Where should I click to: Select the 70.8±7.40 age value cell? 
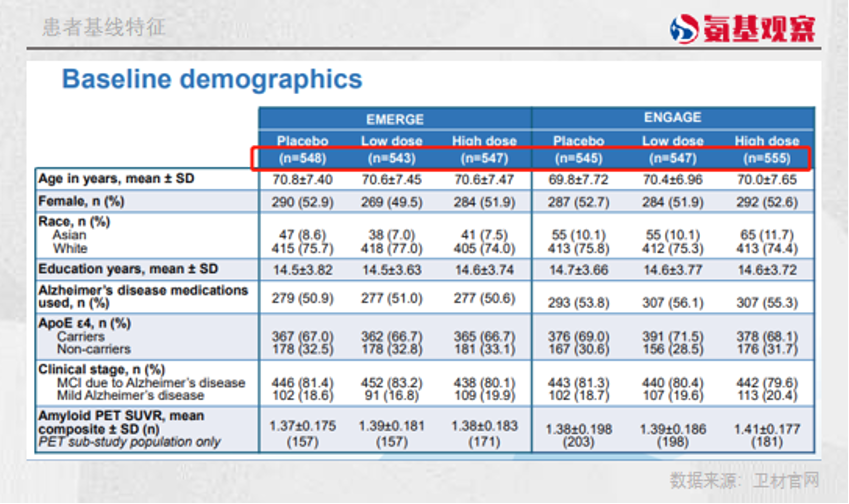click(302, 180)
